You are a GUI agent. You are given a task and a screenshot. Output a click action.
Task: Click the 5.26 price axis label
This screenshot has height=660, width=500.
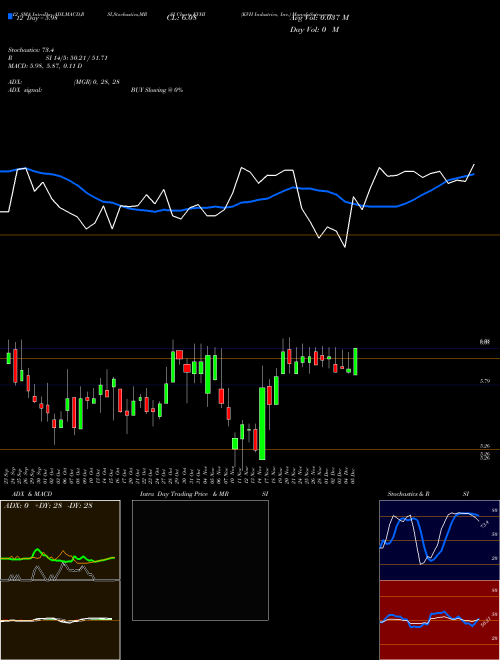point(484,446)
